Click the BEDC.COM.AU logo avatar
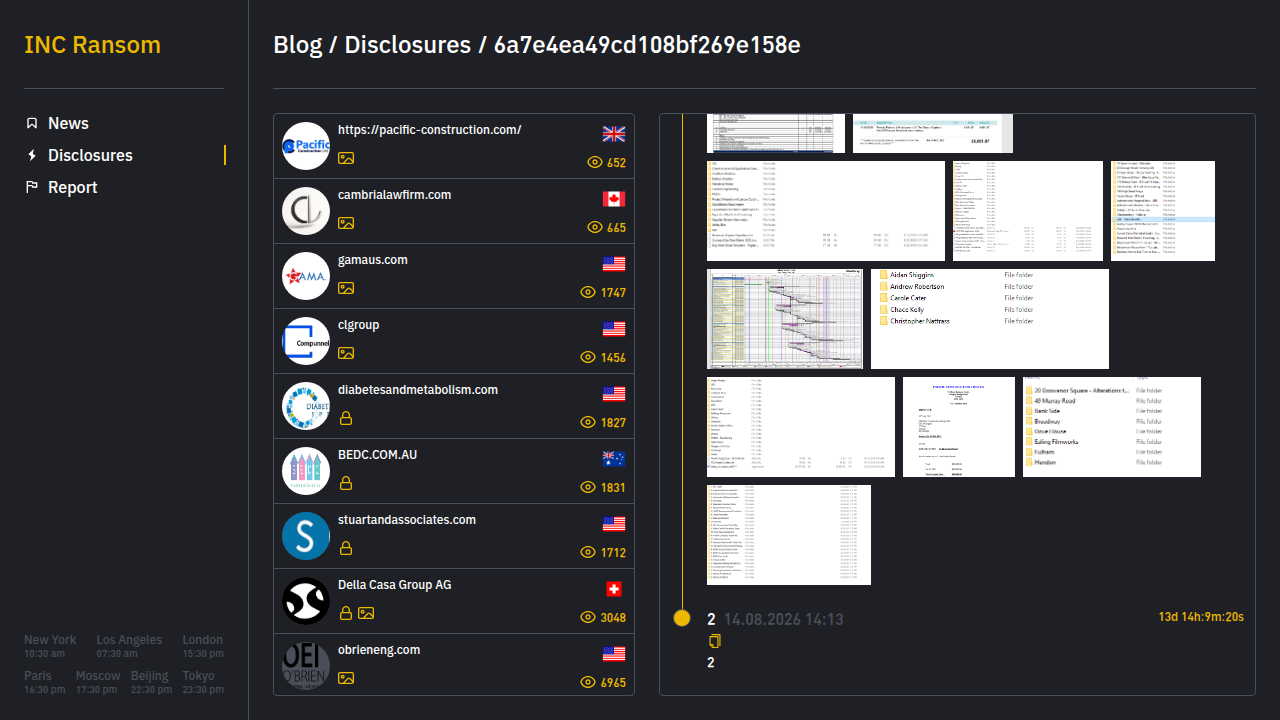This screenshot has height=720, width=1280. 306,471
